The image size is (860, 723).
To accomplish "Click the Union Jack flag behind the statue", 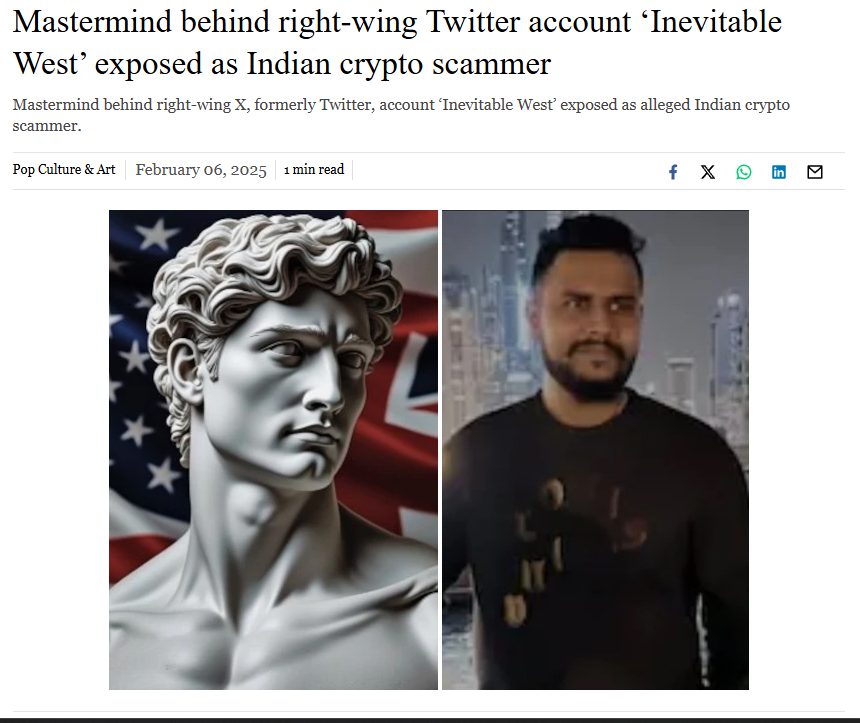I will [409, 384].
